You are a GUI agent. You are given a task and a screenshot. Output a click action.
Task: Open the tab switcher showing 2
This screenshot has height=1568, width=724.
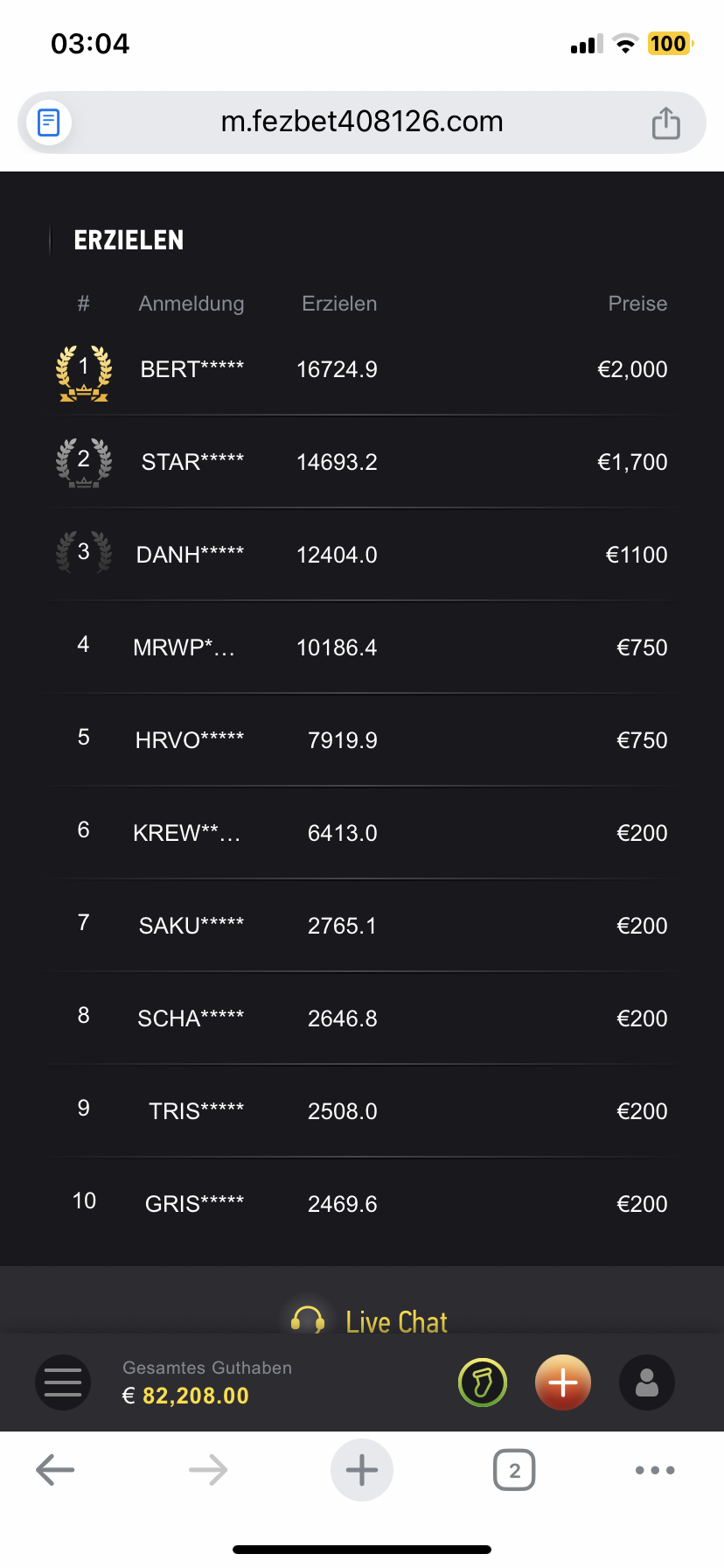tap(514, 1470)
